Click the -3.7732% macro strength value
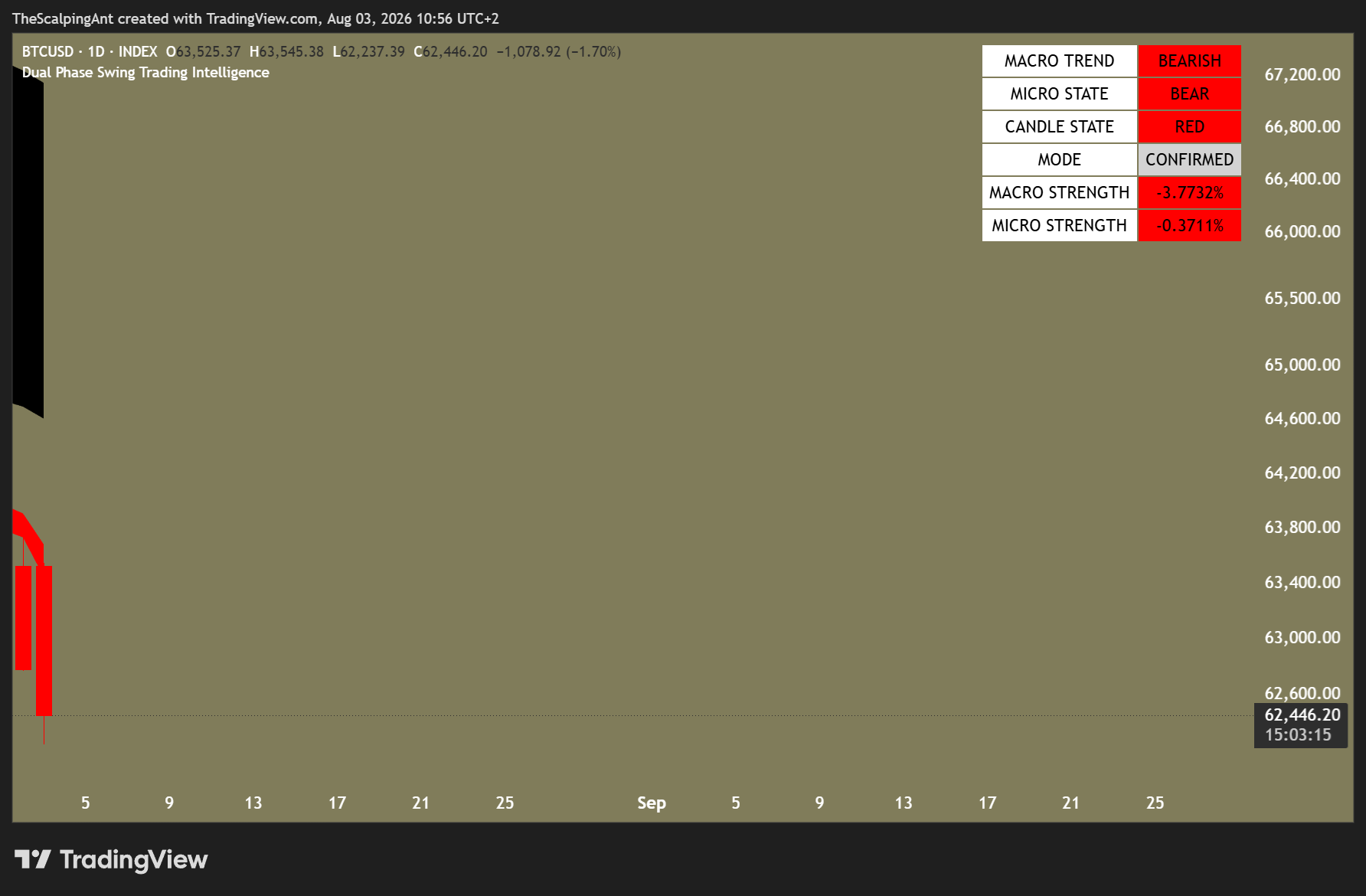 pyautogui.click(x=1189, y=192)
